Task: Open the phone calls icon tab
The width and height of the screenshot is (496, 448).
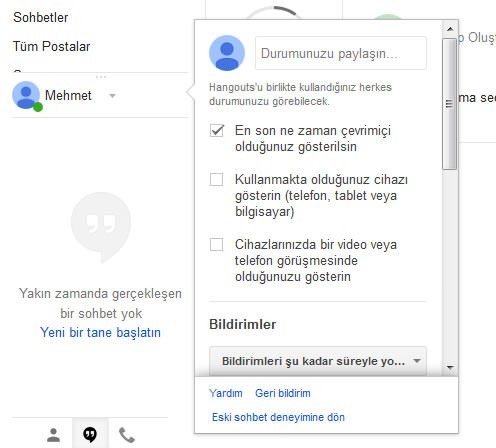Action: click(x=127, y=435)
